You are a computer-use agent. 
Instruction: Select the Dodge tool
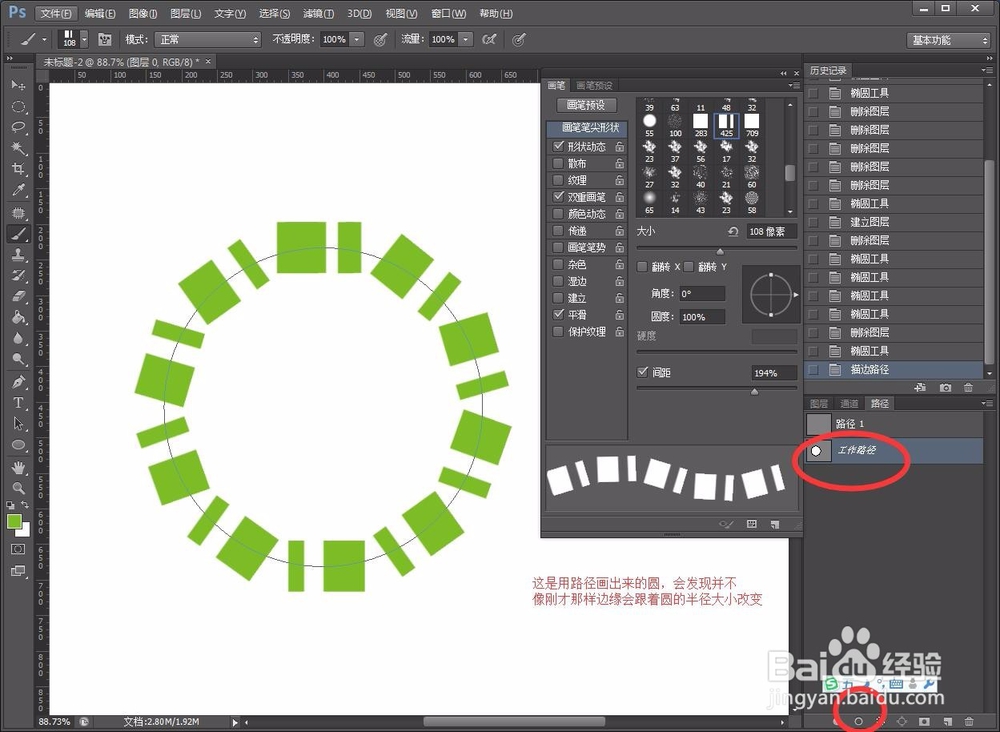tap(18, 360)
